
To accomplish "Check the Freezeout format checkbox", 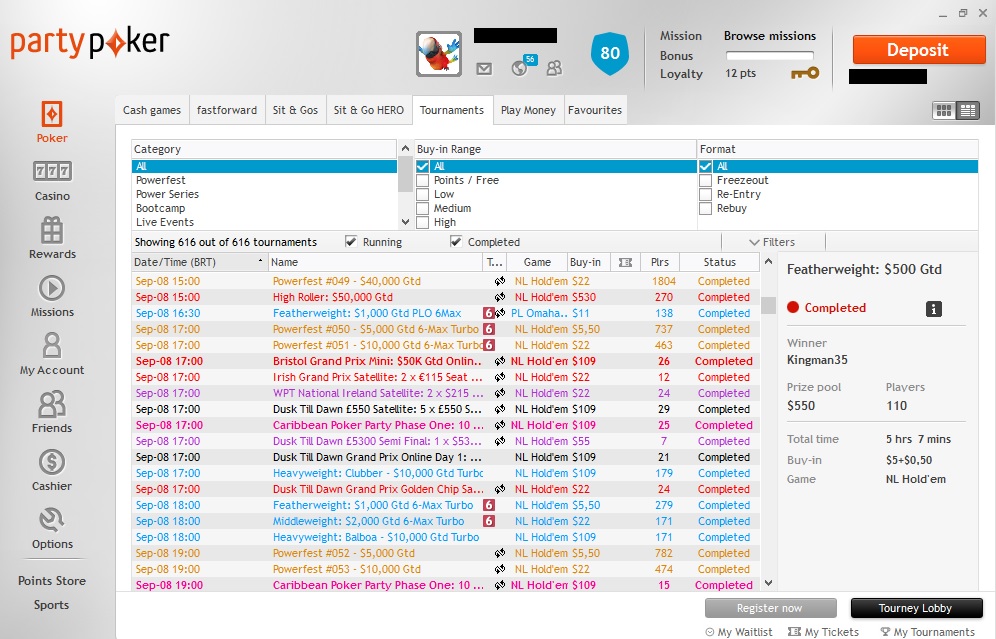I will 705,180.
